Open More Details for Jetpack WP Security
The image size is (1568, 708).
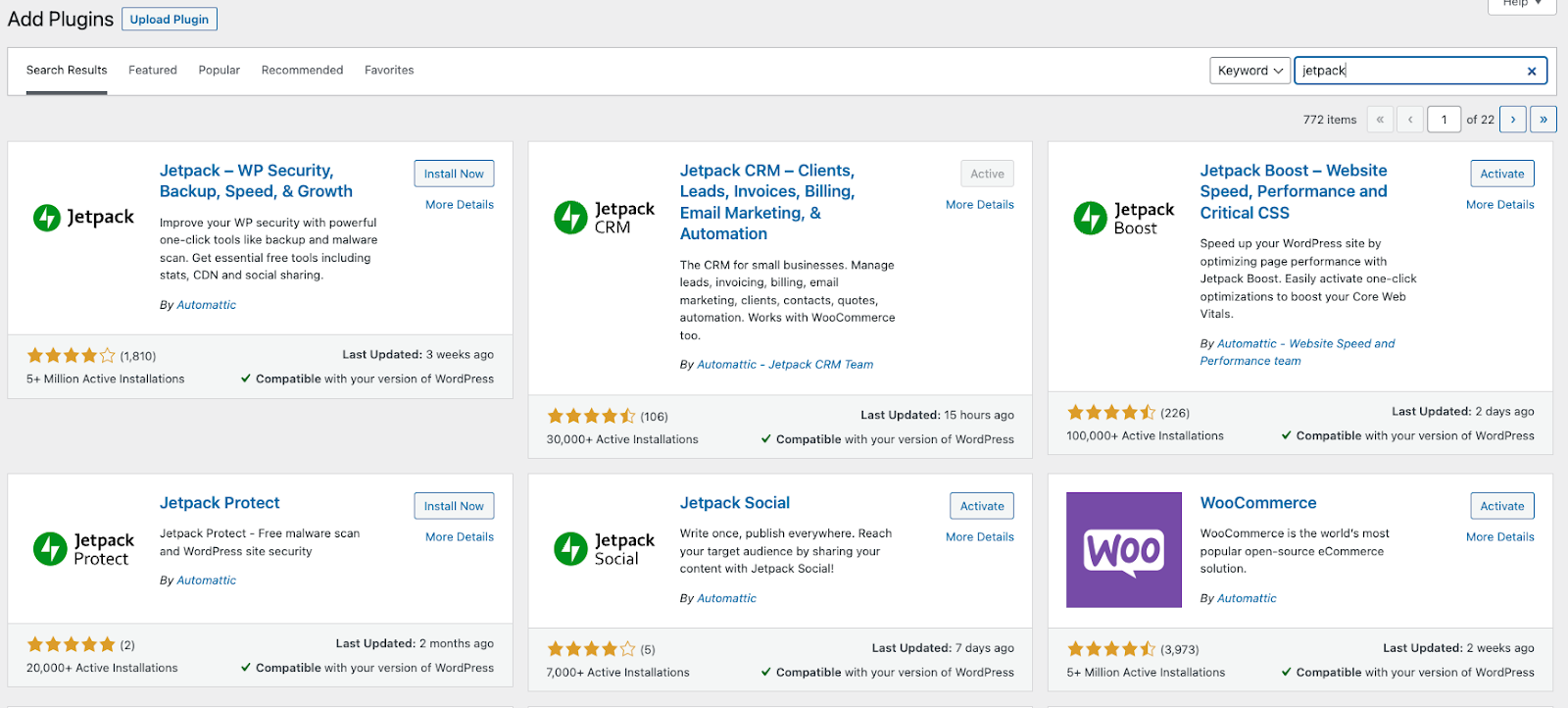point(460,205)
